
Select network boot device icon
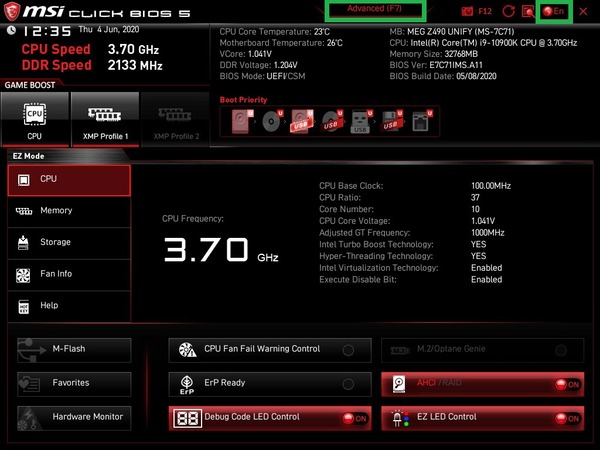pyautogui.click(x=421, y=121)
